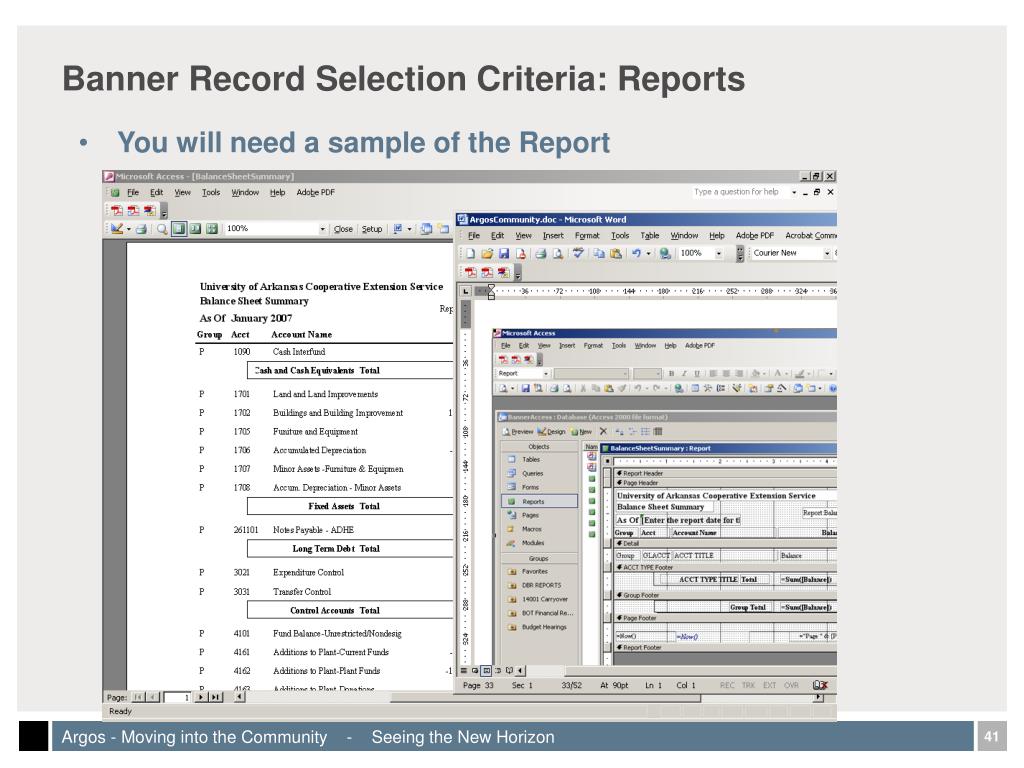The height and width of the screenshot is (768, 1024).
Task: Open the File menu in the Access preview window
Action: point(133,193)
